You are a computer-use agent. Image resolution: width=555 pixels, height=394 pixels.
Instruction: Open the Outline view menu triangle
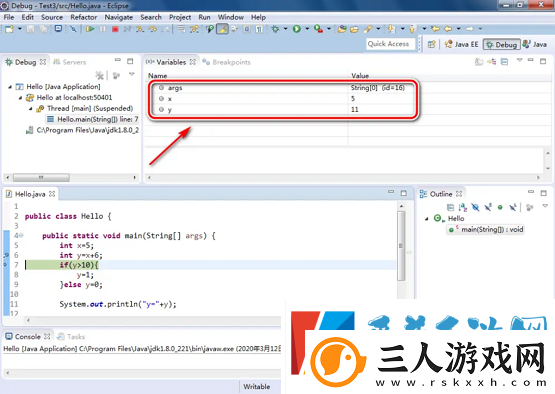tap(545, 206)
